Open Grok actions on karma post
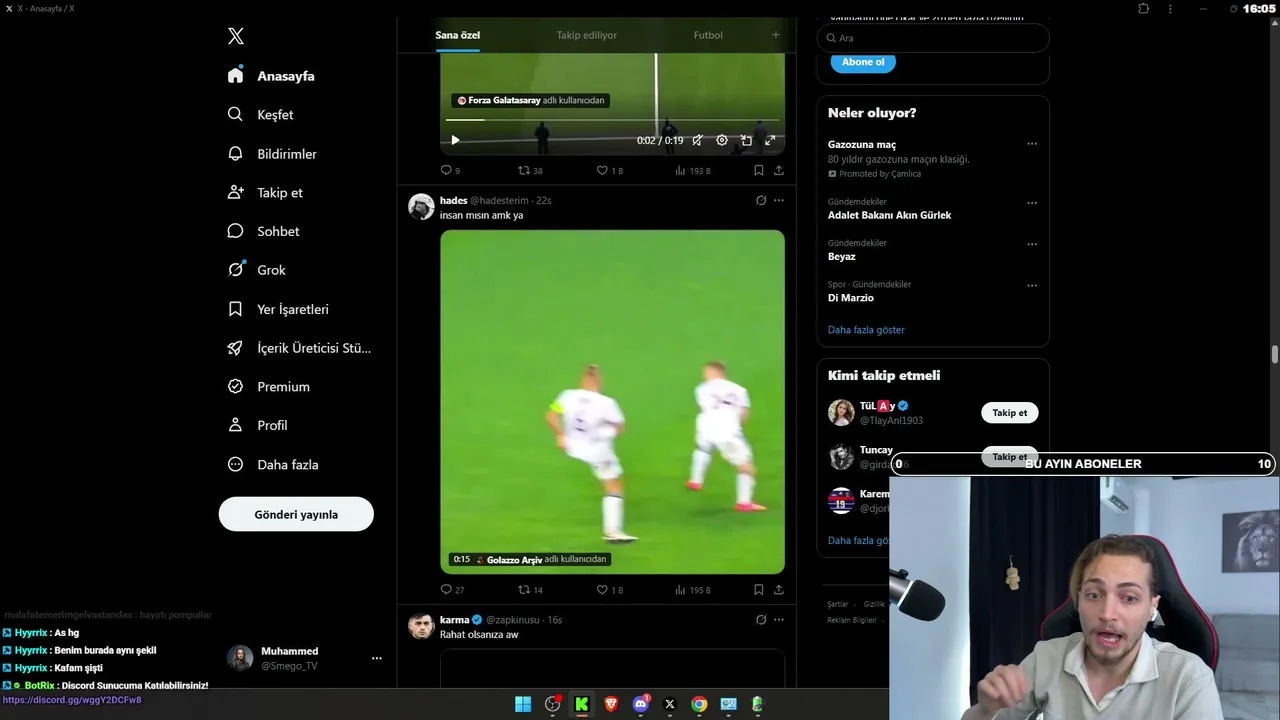Image resolution: width=1280 pixels, height=720 pixels. coord(761,620)
